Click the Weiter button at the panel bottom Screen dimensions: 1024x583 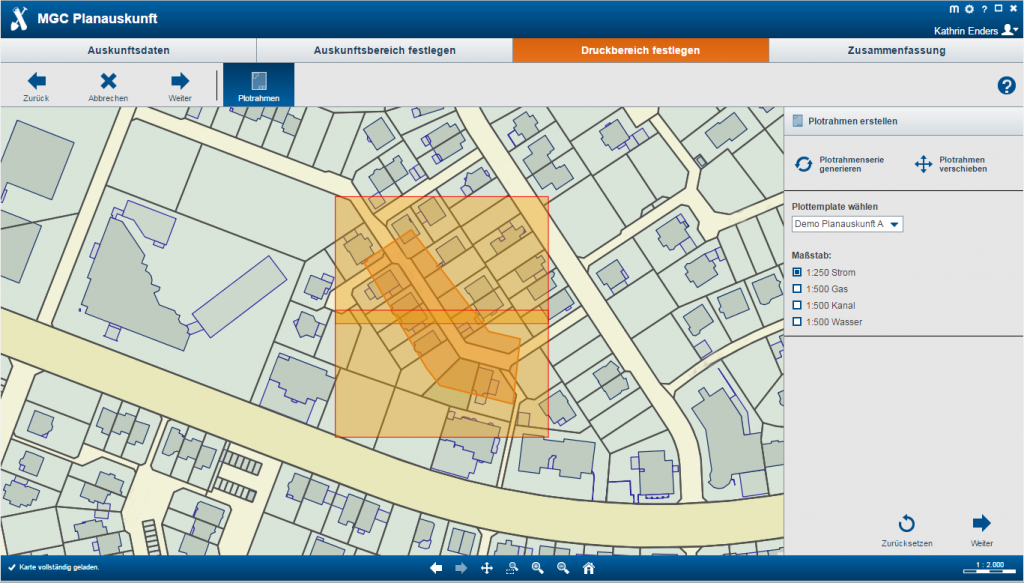[981, 530]
